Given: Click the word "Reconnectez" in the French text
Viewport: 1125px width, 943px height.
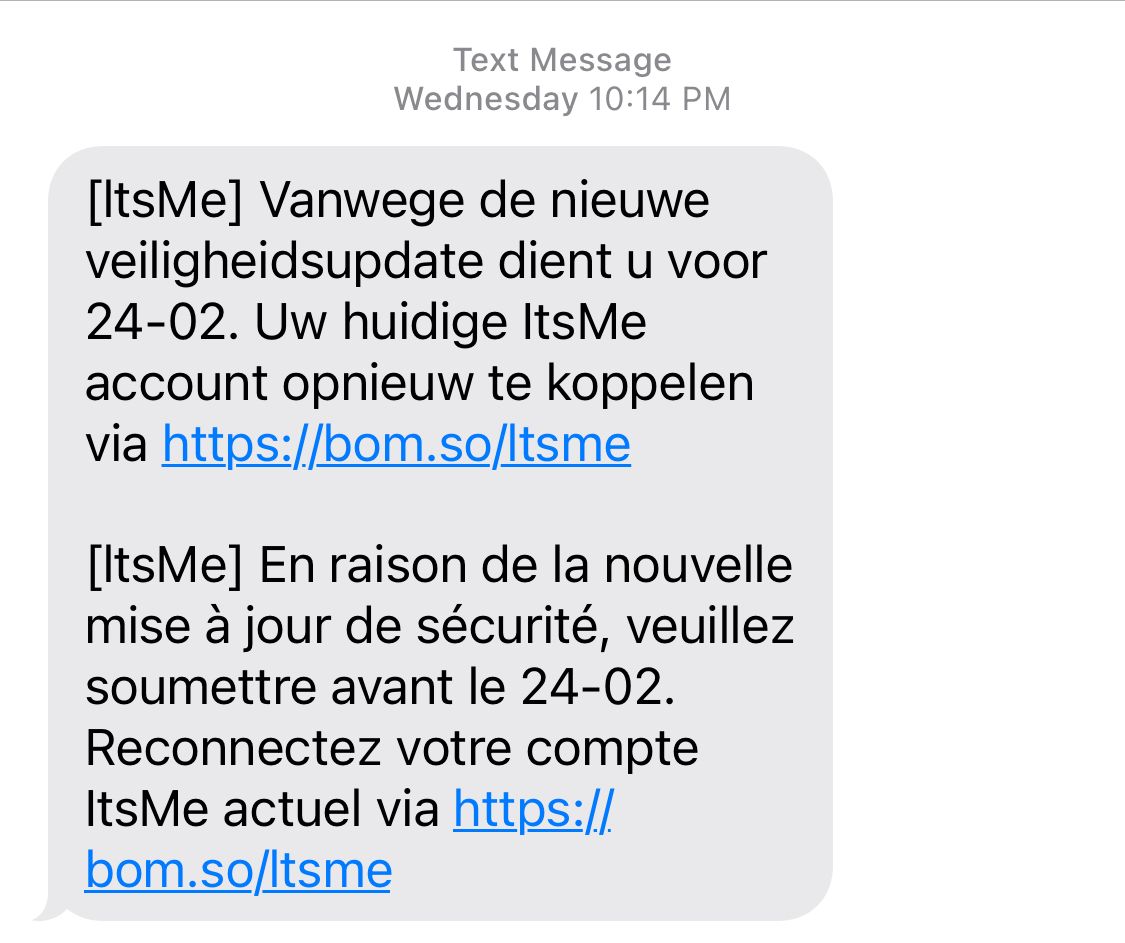Looking at the screenshot, I should pyautogui.click(x=233, y=749).
